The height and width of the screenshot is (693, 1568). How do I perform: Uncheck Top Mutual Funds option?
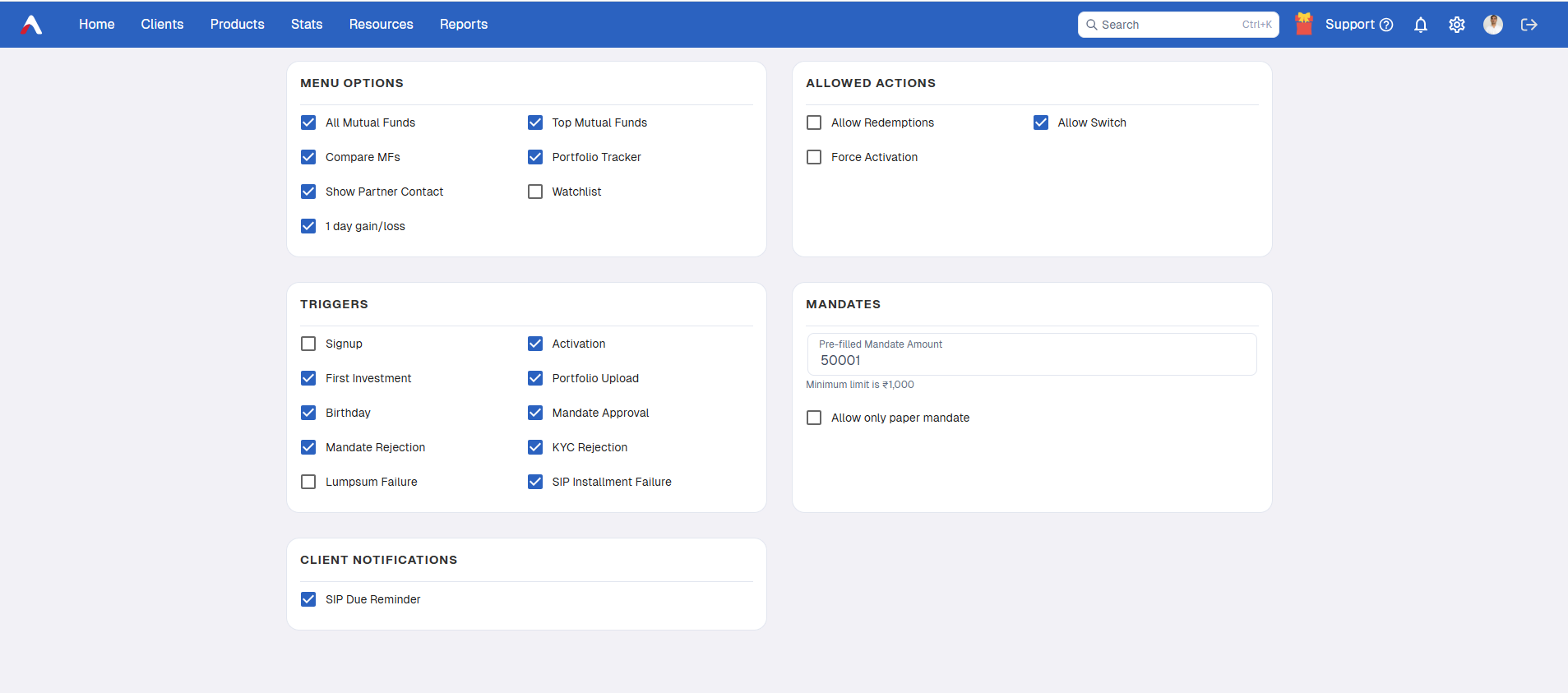coord(535,122)
